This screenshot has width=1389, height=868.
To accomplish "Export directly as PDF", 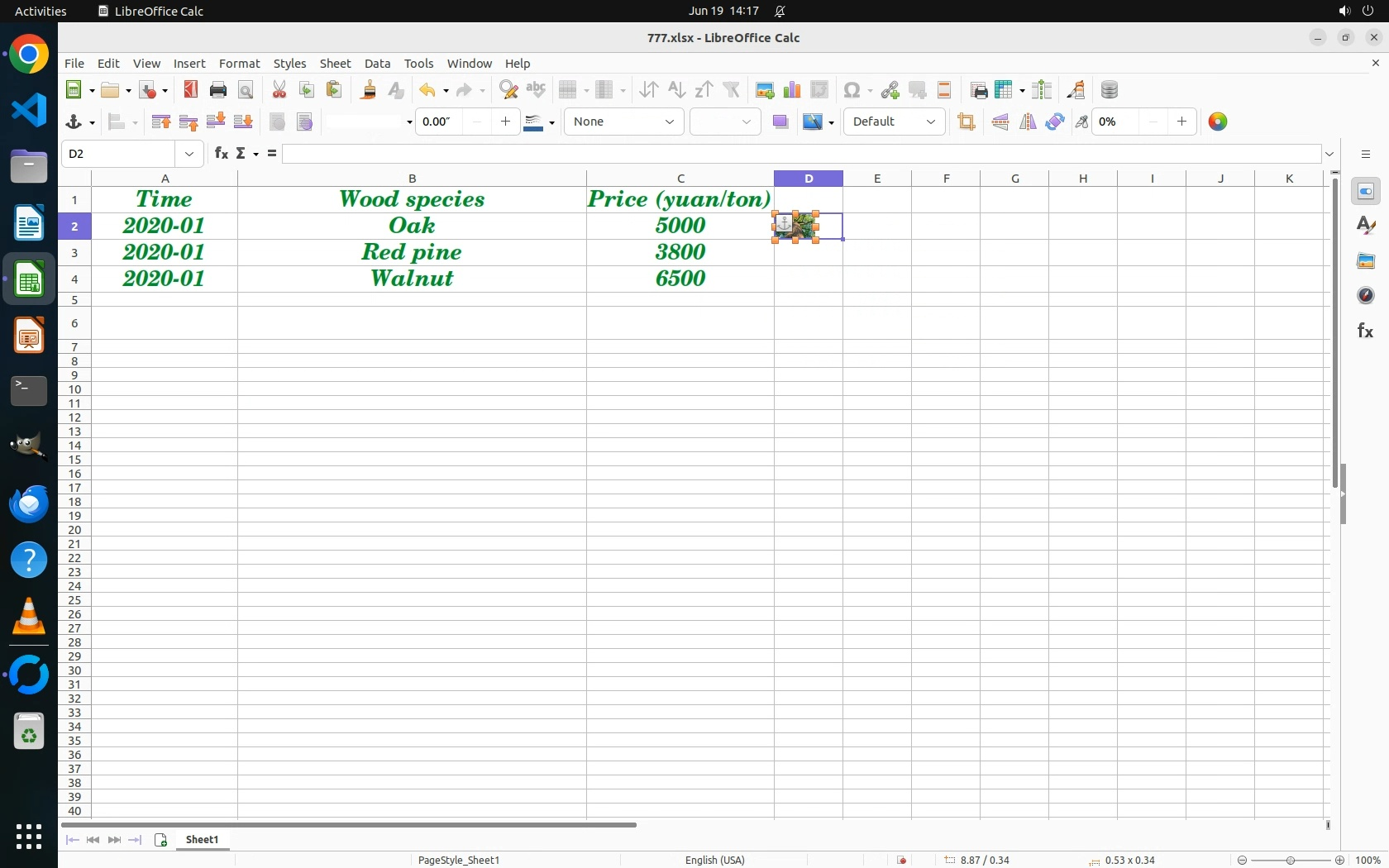I will click(191, 90).
